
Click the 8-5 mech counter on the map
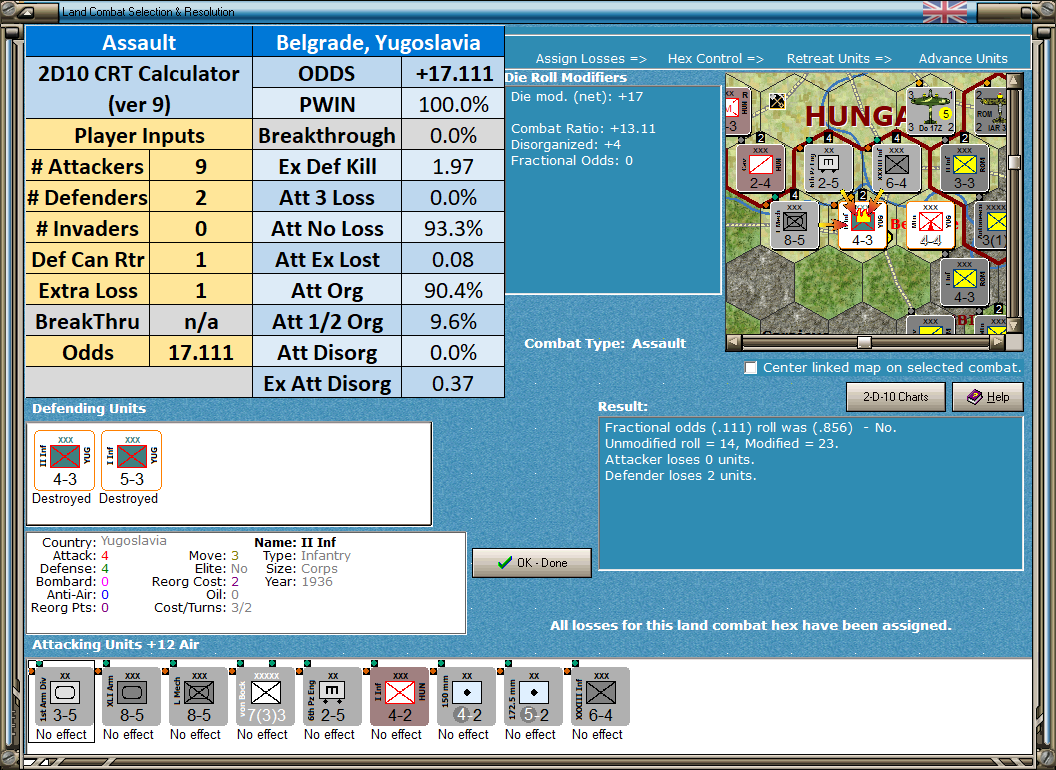click(794, 225)
